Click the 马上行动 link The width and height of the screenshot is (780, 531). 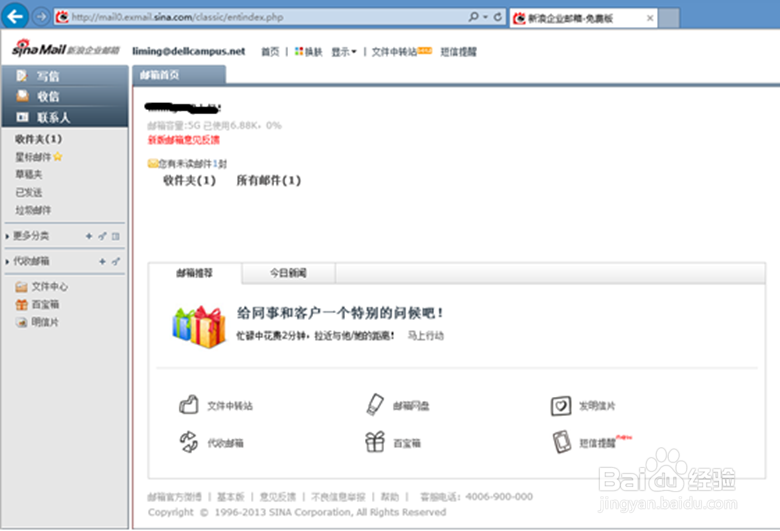[x=426, y=336]
